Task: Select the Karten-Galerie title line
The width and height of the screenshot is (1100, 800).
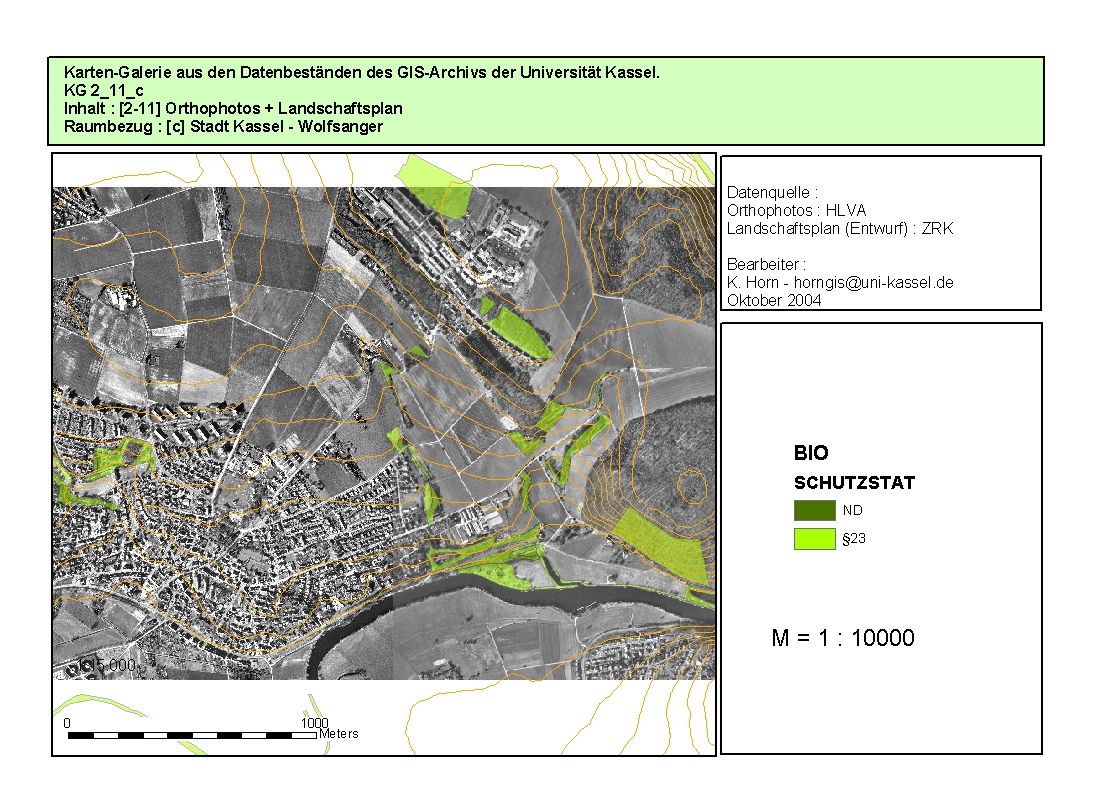Action: [x=361, y=73]
